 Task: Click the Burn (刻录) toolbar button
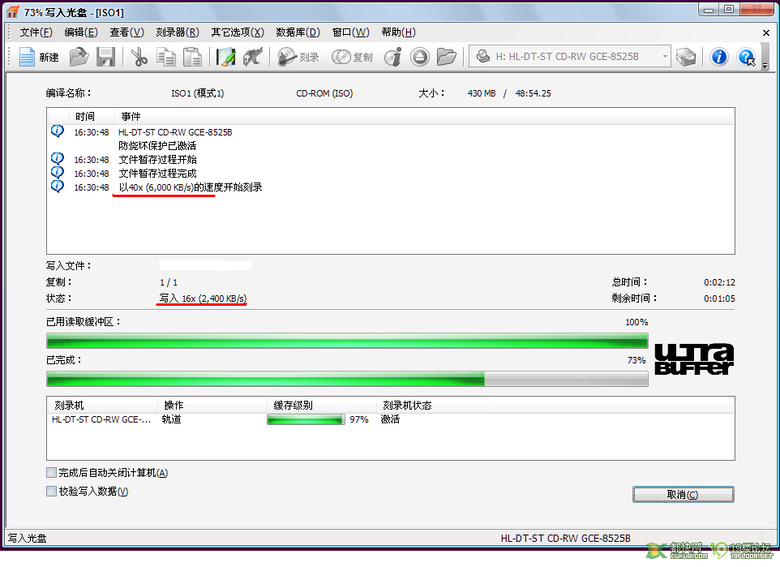click(x=299, y=57)
